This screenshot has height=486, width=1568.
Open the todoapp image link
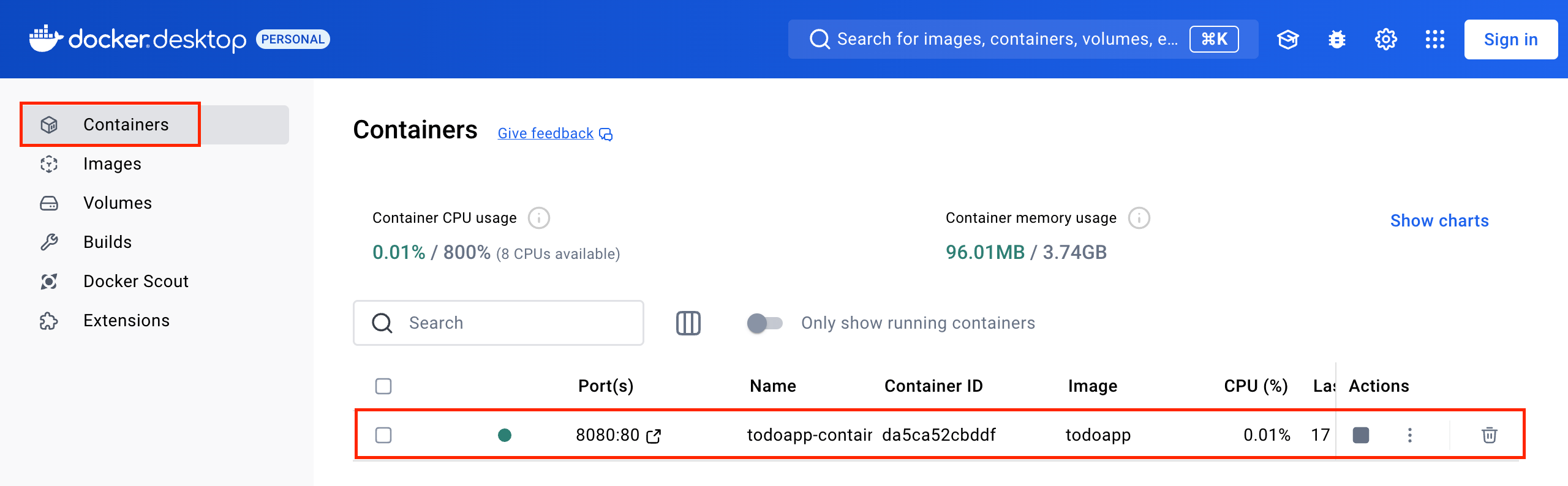[1098, 435]
